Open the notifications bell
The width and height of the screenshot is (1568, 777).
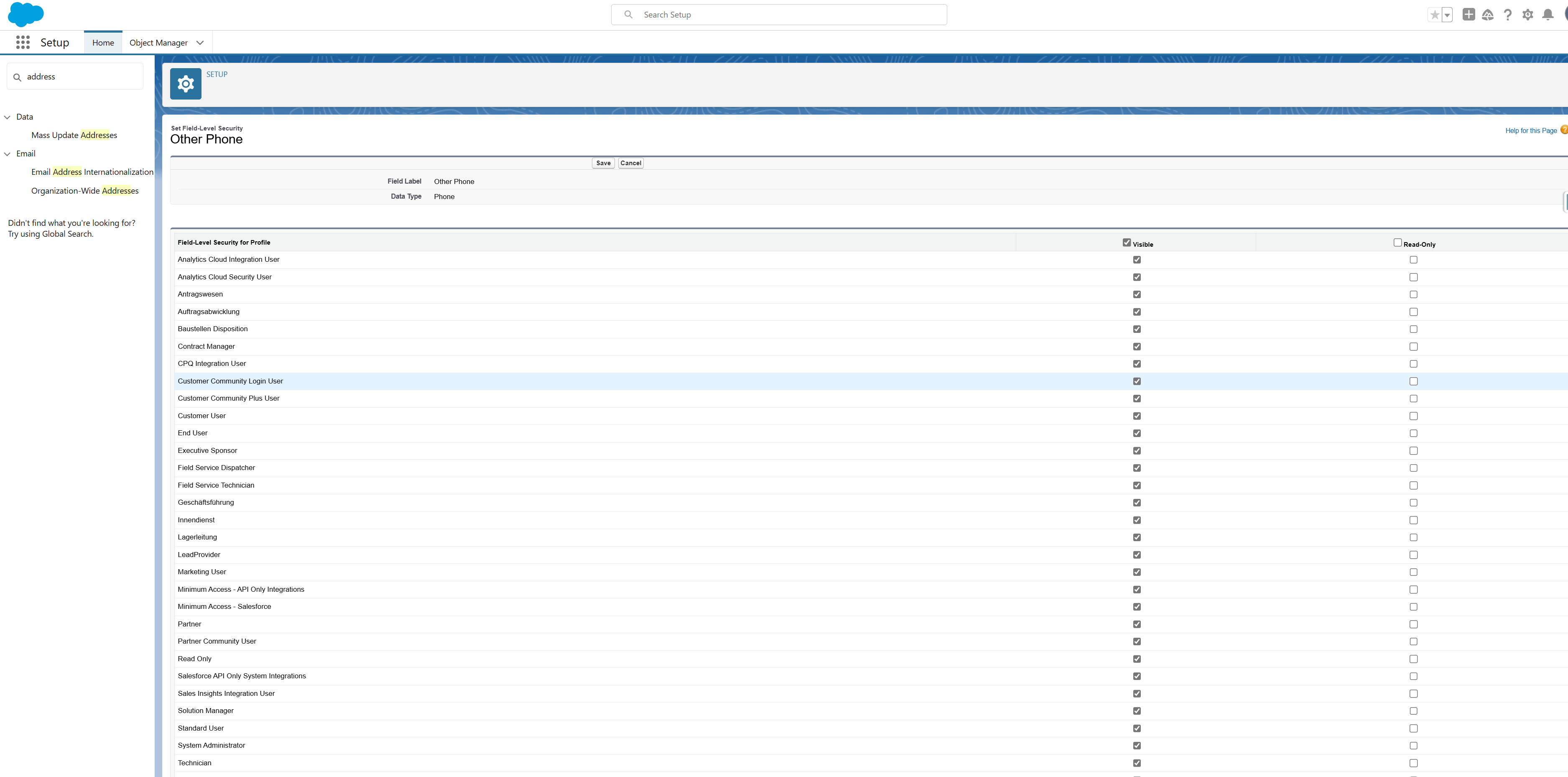tap(1547, 15)
